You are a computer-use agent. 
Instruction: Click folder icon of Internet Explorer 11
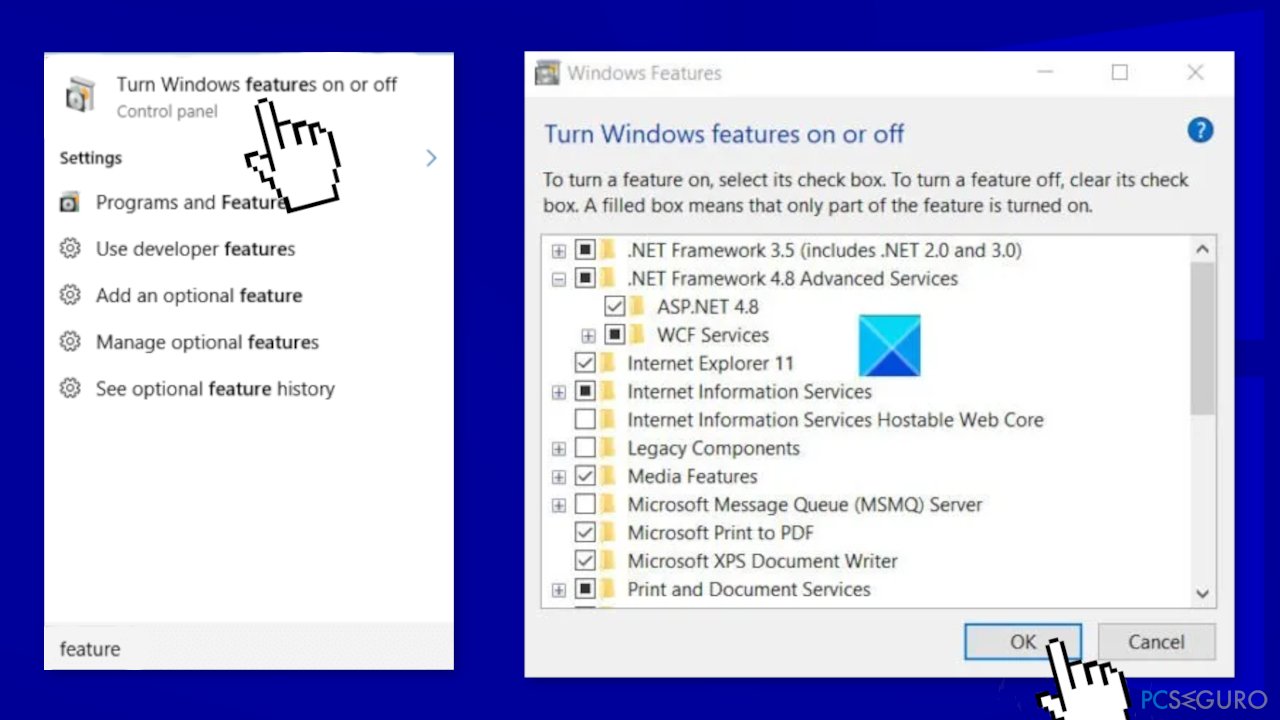(607, 363)
